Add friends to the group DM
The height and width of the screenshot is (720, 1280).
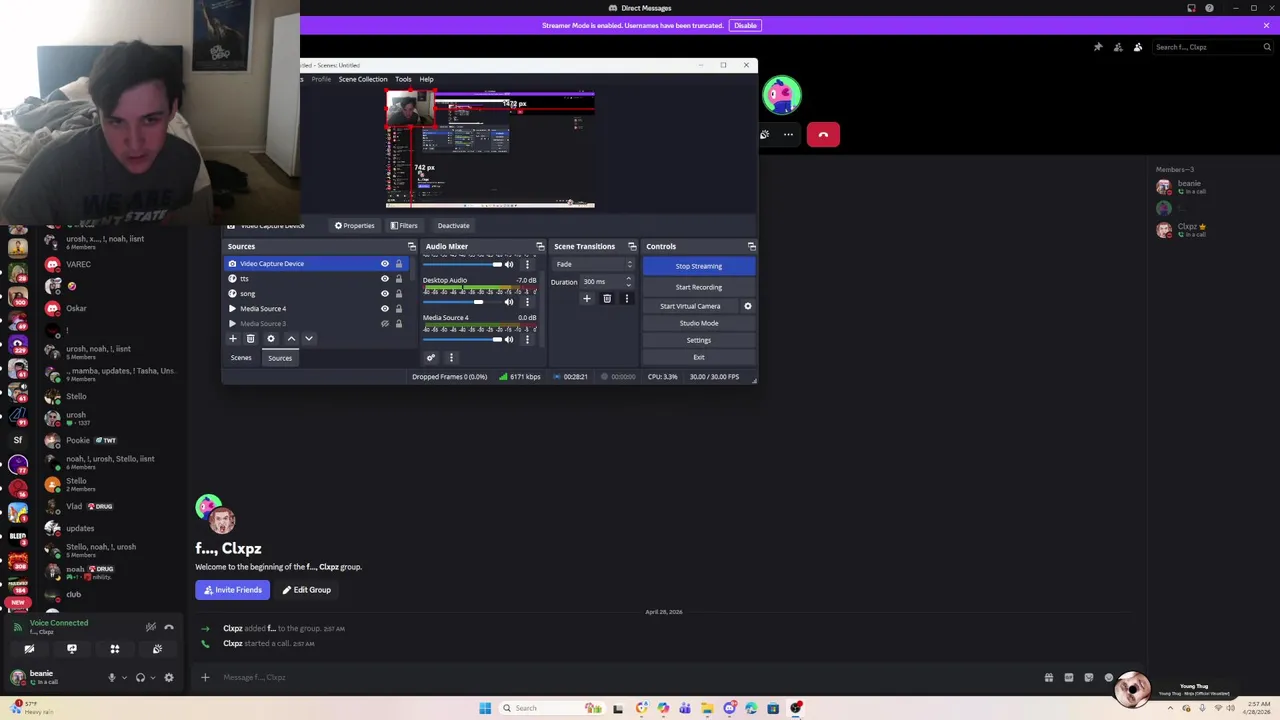click(x=1118, y=47)
